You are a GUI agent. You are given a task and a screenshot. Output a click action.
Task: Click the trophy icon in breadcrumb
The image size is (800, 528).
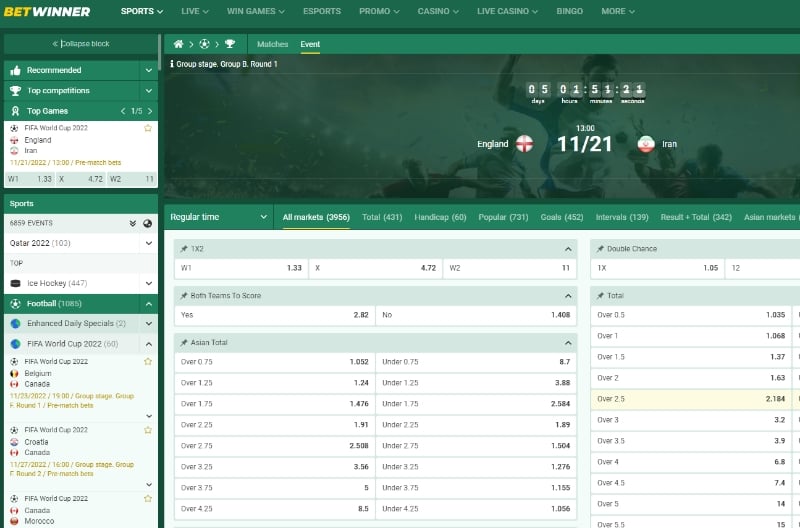click(x=230, y=44)
